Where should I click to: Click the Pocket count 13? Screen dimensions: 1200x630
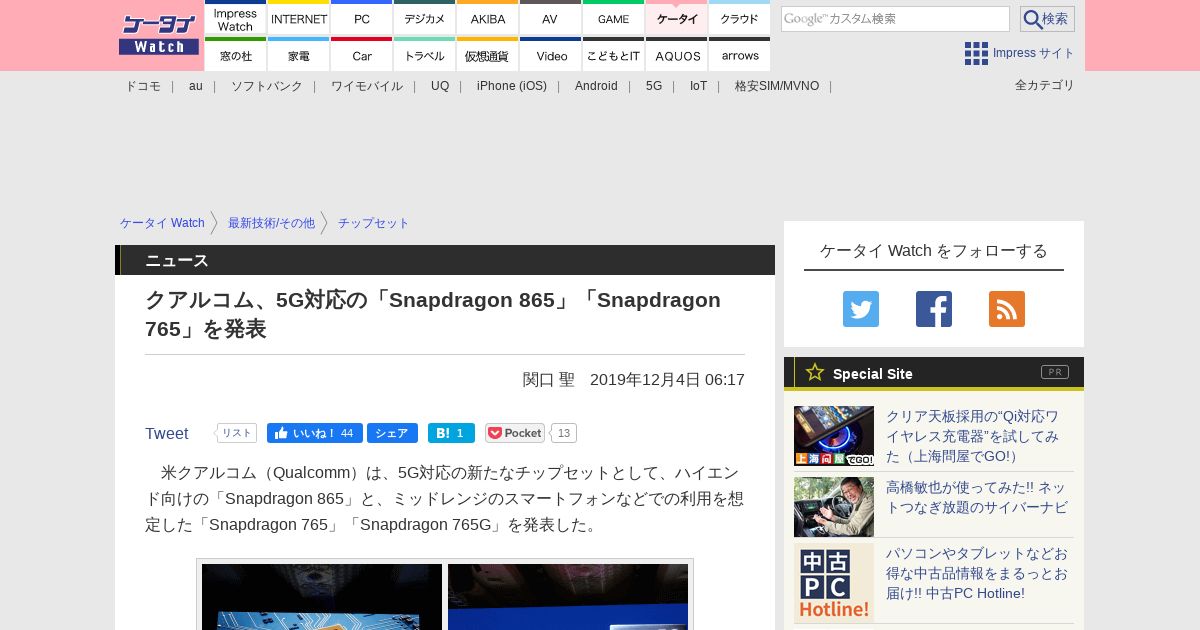tap(564, 433)
